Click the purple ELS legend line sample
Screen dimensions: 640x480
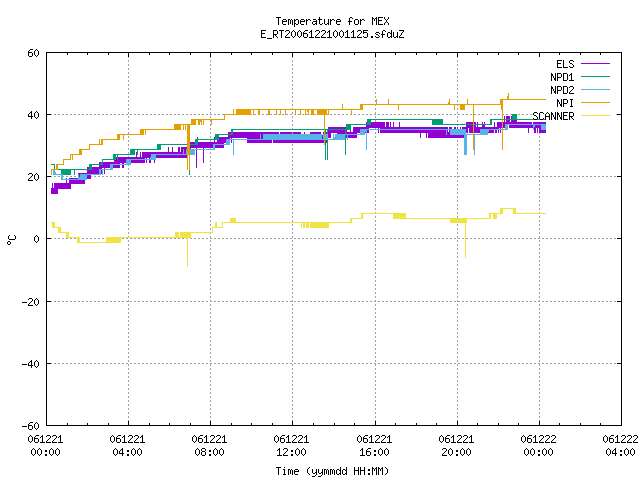(x=596, y=64)
